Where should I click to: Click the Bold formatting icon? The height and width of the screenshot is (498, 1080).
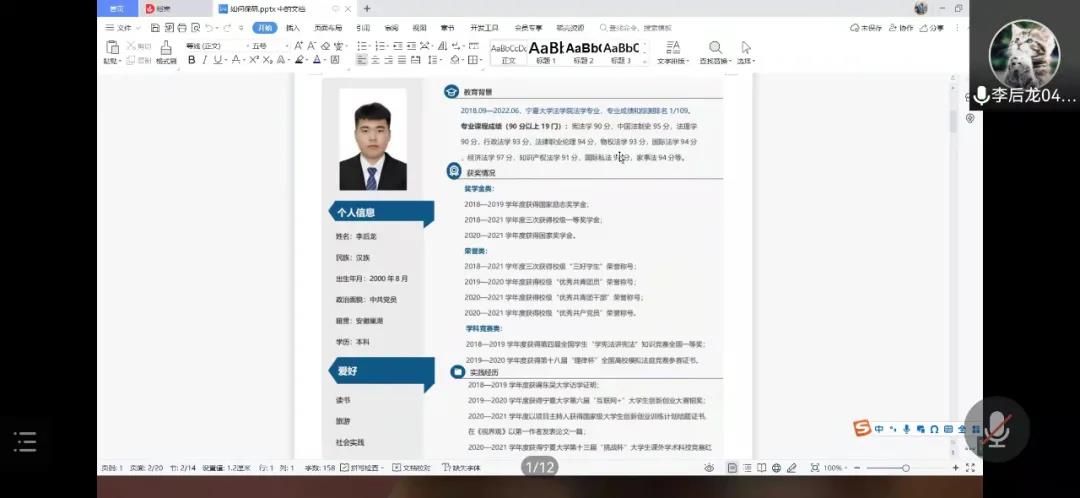coord(191,60)
